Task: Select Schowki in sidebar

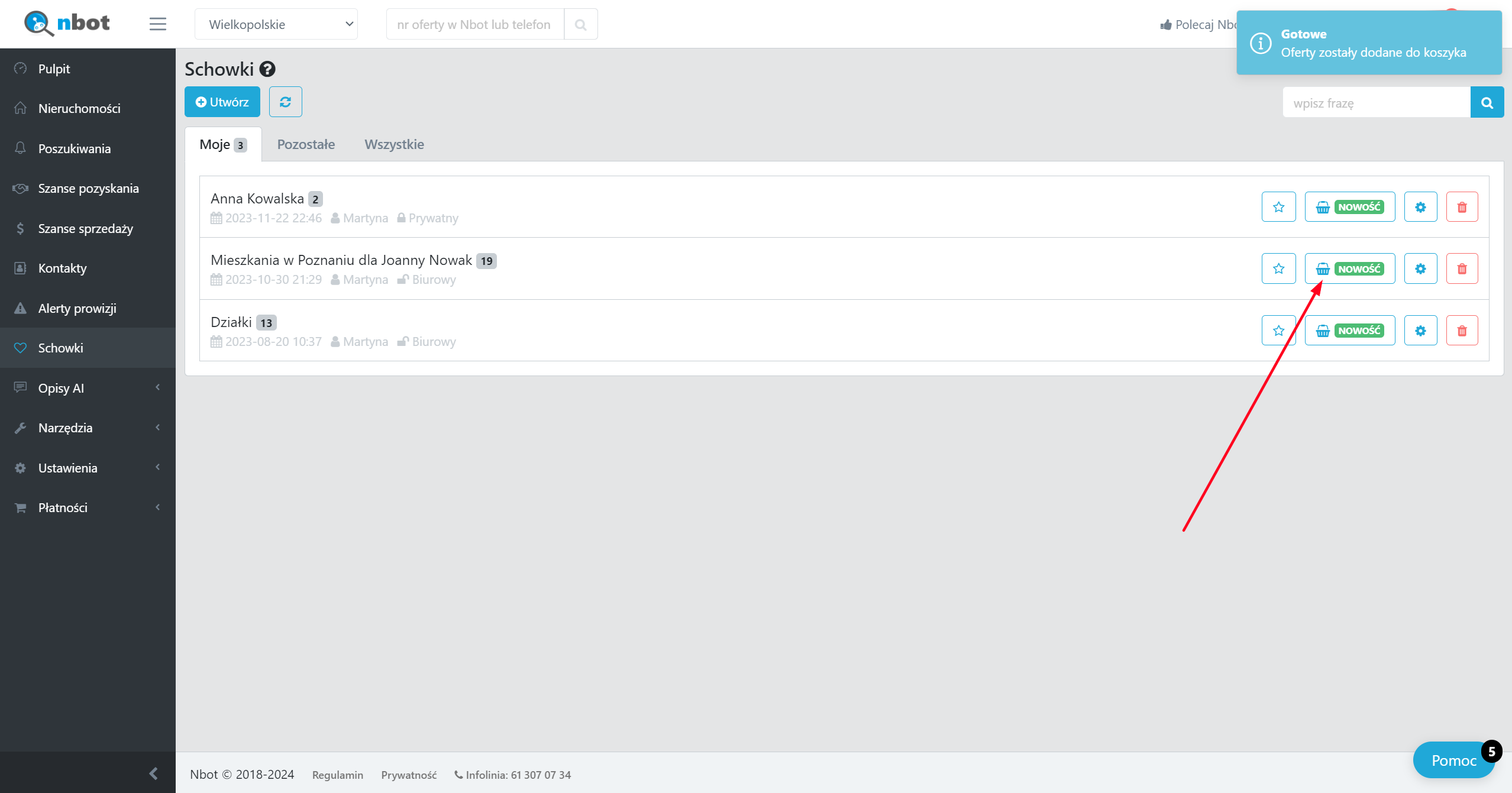Action: click(x=88, y=348)
